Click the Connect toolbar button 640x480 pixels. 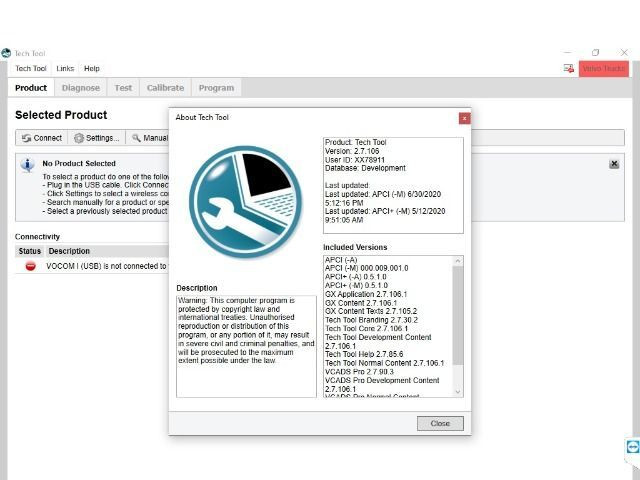(42, 138)
